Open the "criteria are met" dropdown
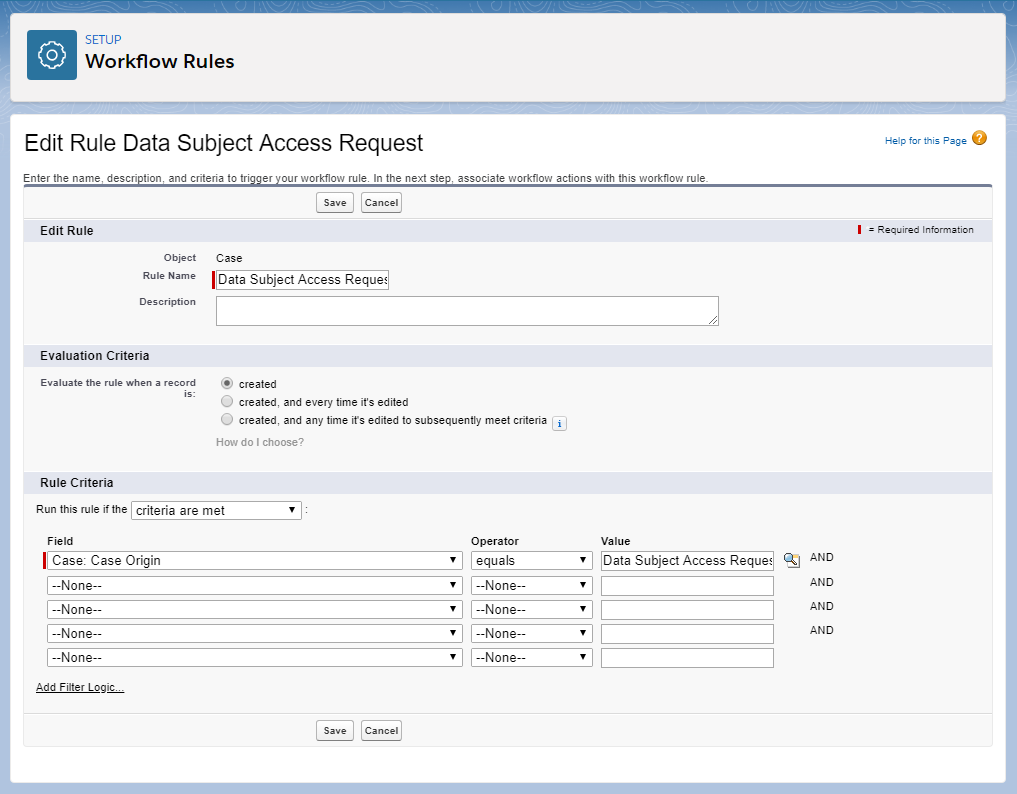The image size is (1017, 794). coord(216,510)
